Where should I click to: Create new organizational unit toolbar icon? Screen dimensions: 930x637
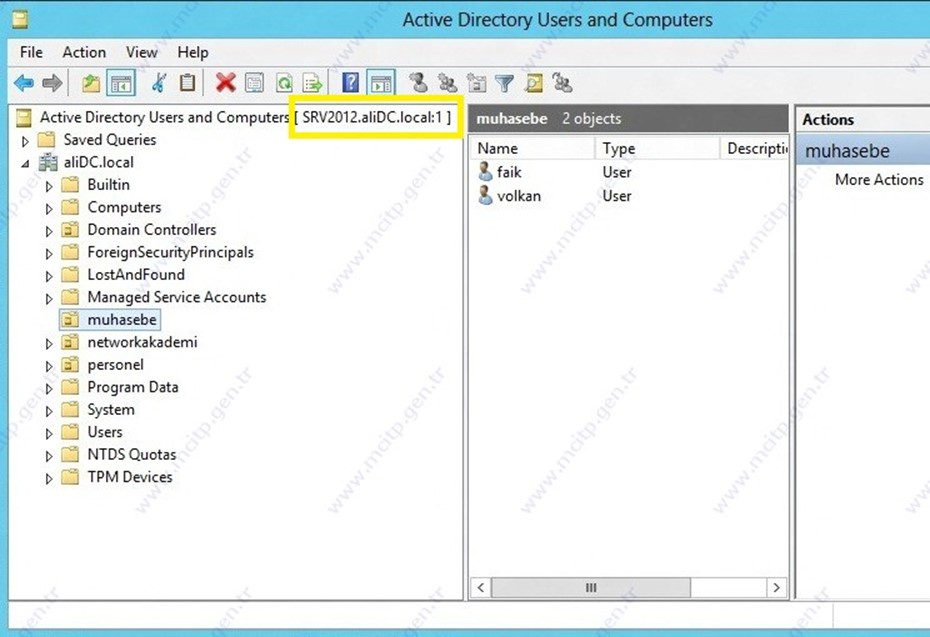[476, 83]
